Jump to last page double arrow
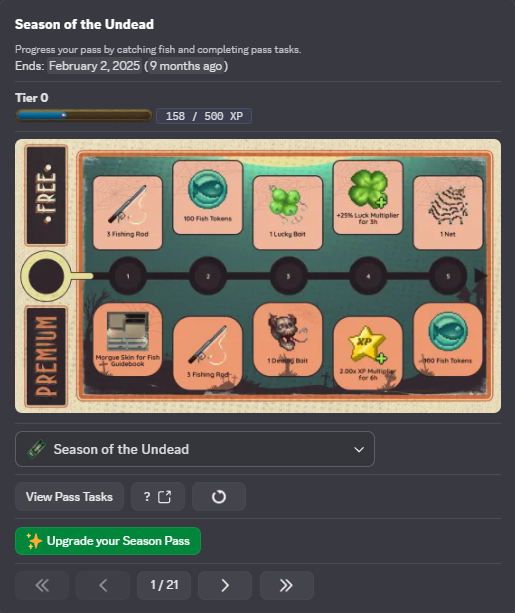 (x=287, y=585)
